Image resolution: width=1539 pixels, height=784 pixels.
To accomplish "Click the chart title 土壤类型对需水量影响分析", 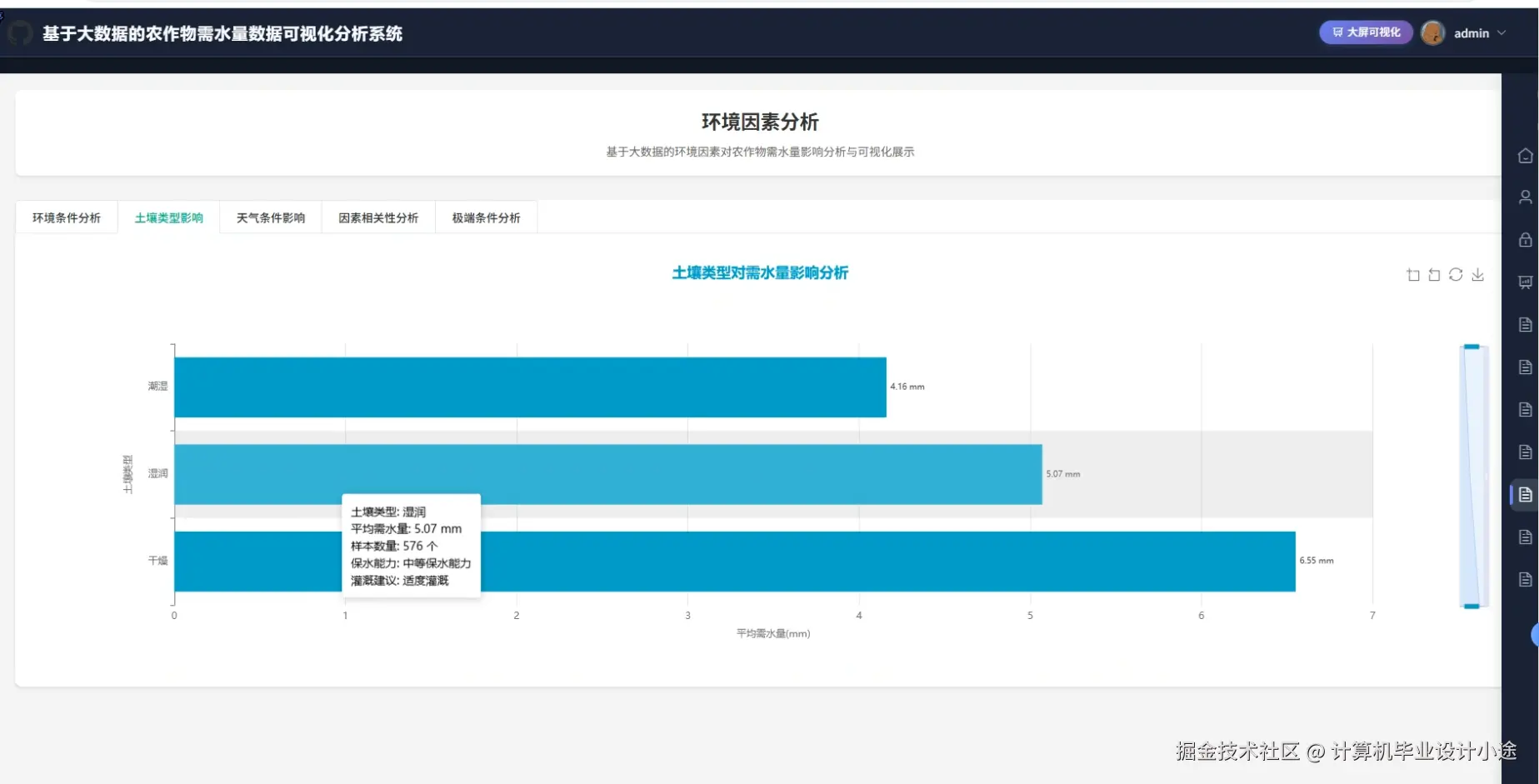I will [760, 273].
